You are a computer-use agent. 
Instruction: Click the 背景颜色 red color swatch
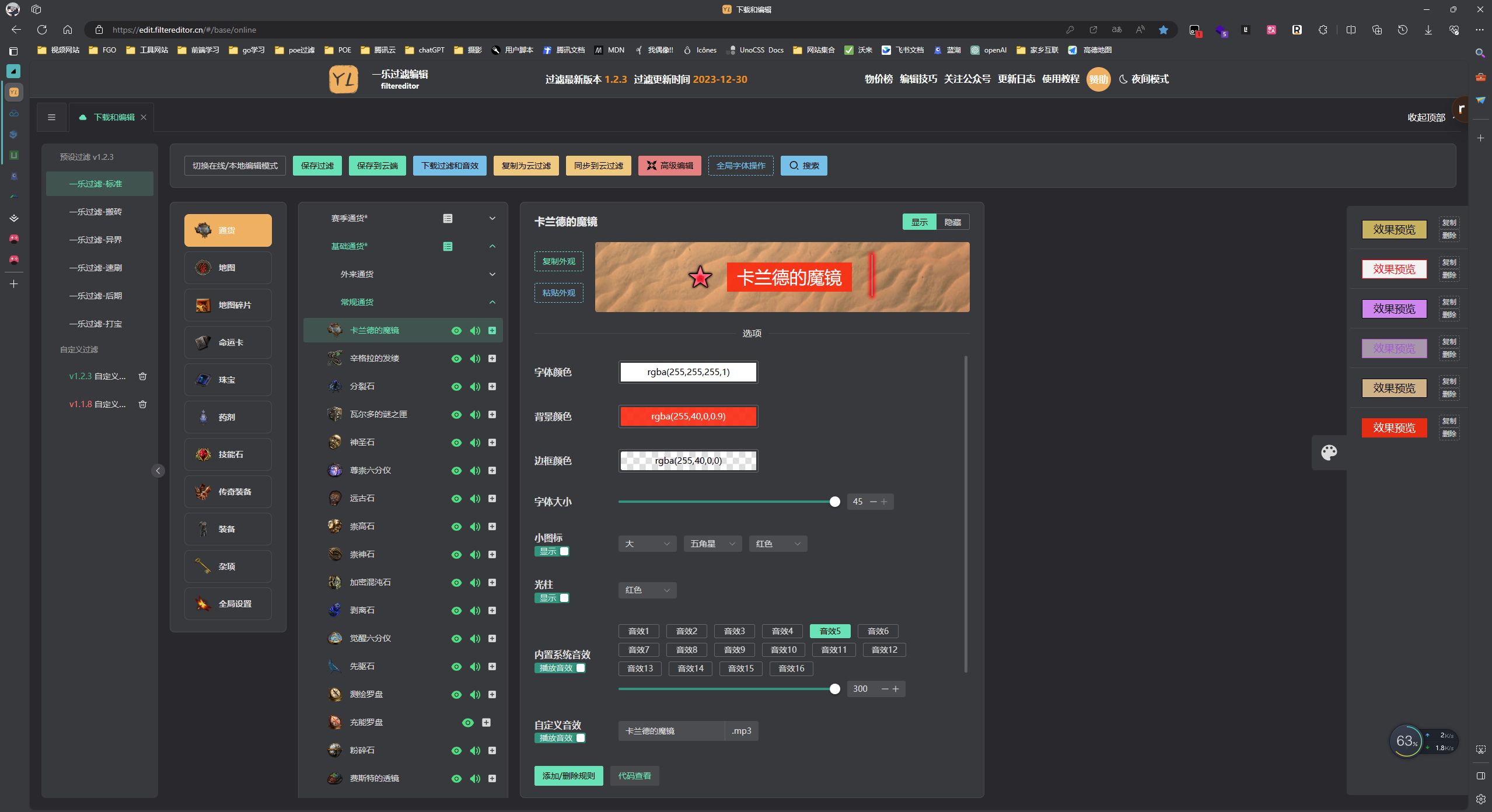point(688,416)
